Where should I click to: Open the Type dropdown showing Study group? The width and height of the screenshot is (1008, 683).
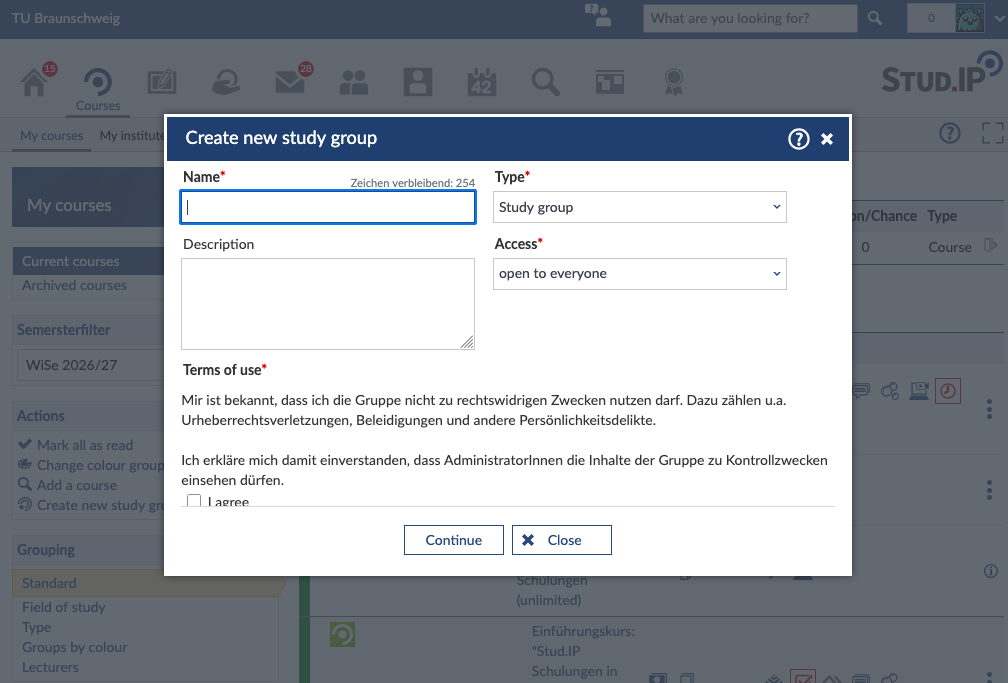[640, 207]
